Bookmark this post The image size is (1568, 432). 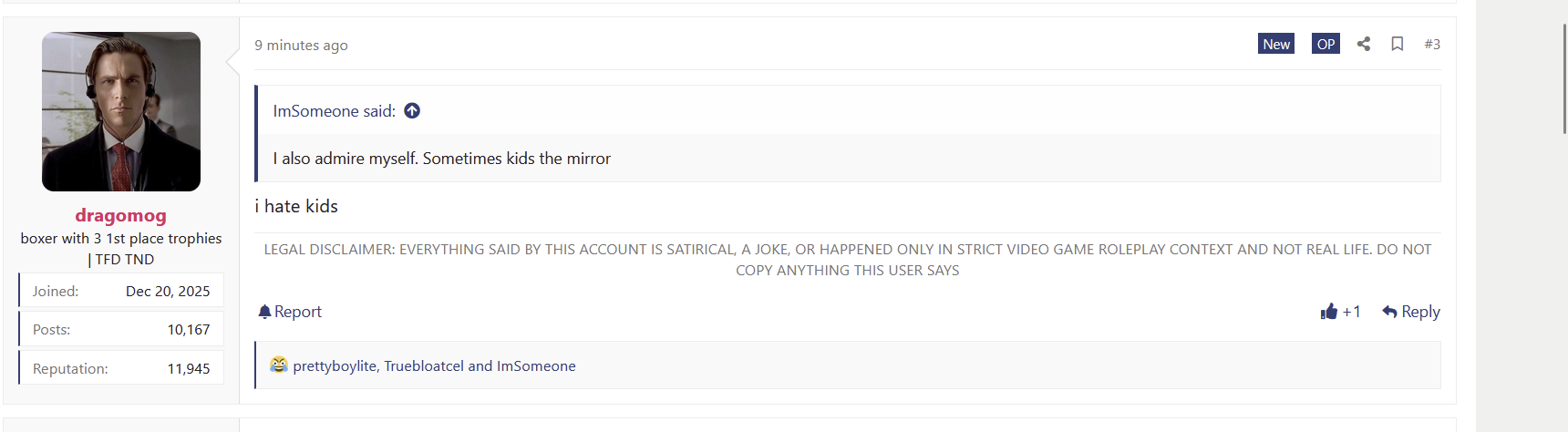click(1397, 44)
